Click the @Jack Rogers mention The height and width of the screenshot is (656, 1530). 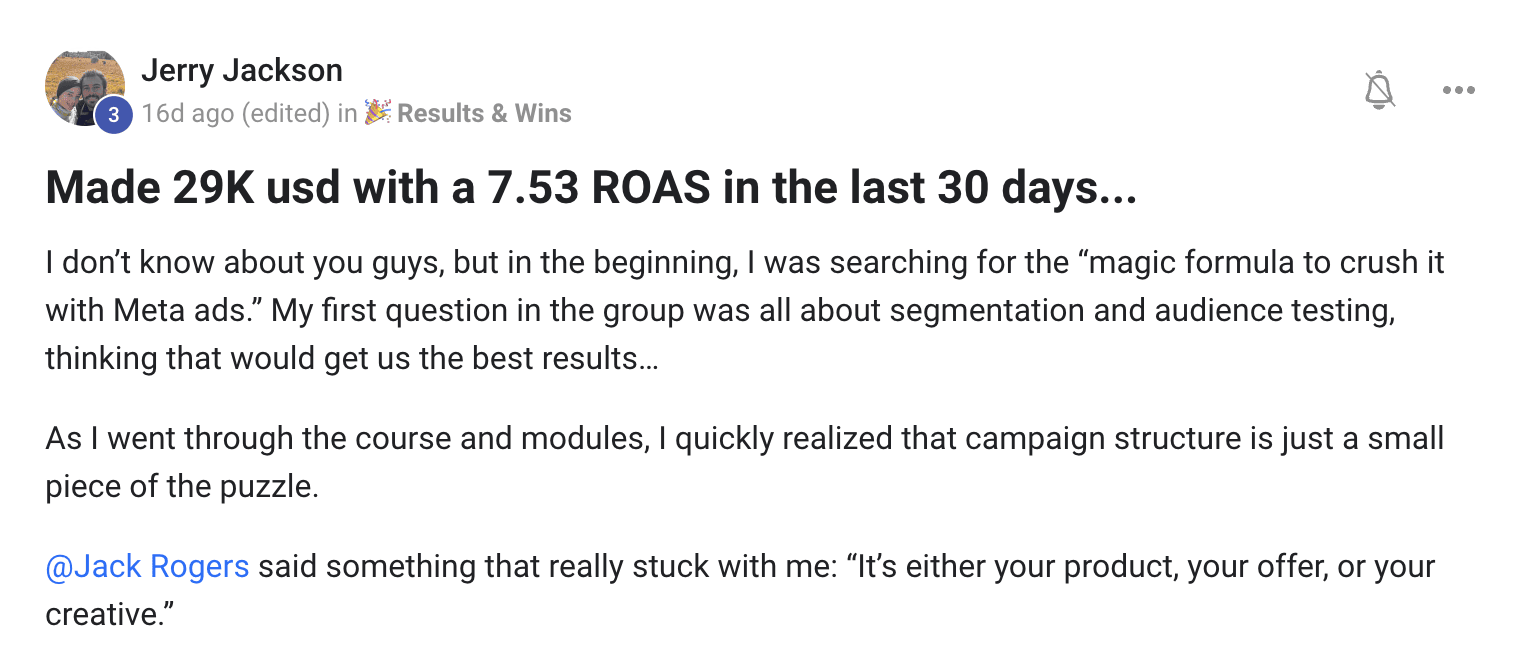point(147,566)
